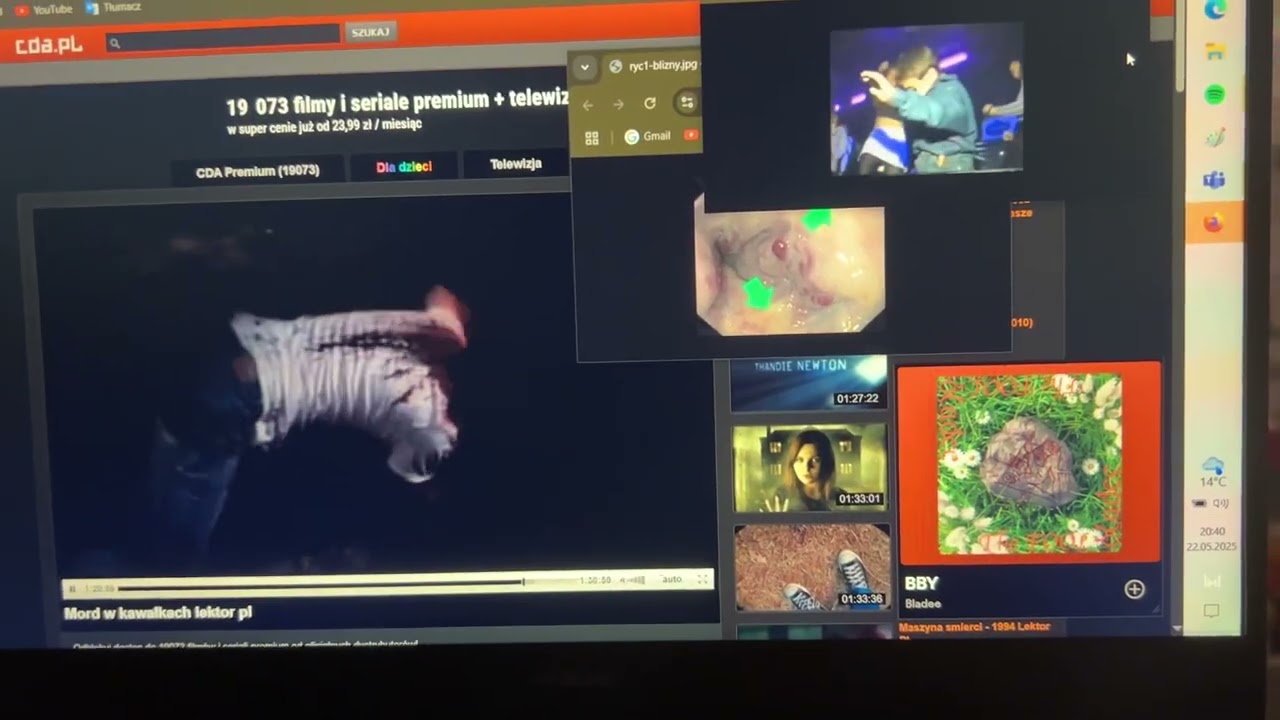
Task: Expand the Chrome tab search chevron
Action: click(584, 67)
